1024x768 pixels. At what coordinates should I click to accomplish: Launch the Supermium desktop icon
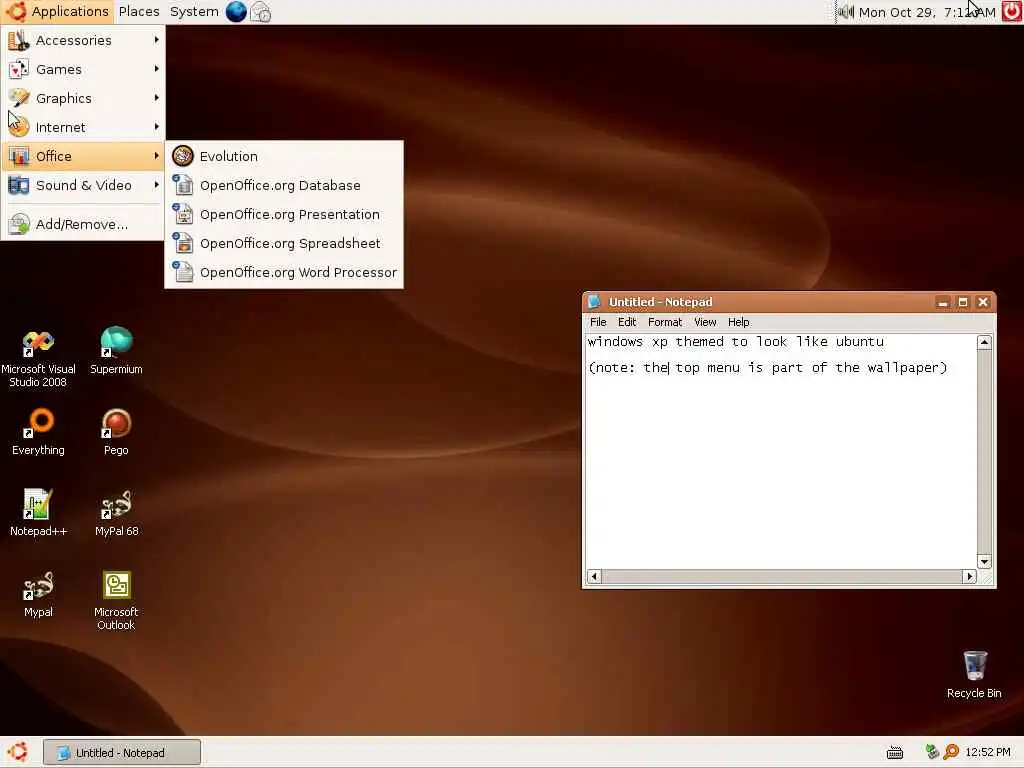click(116, 351)
